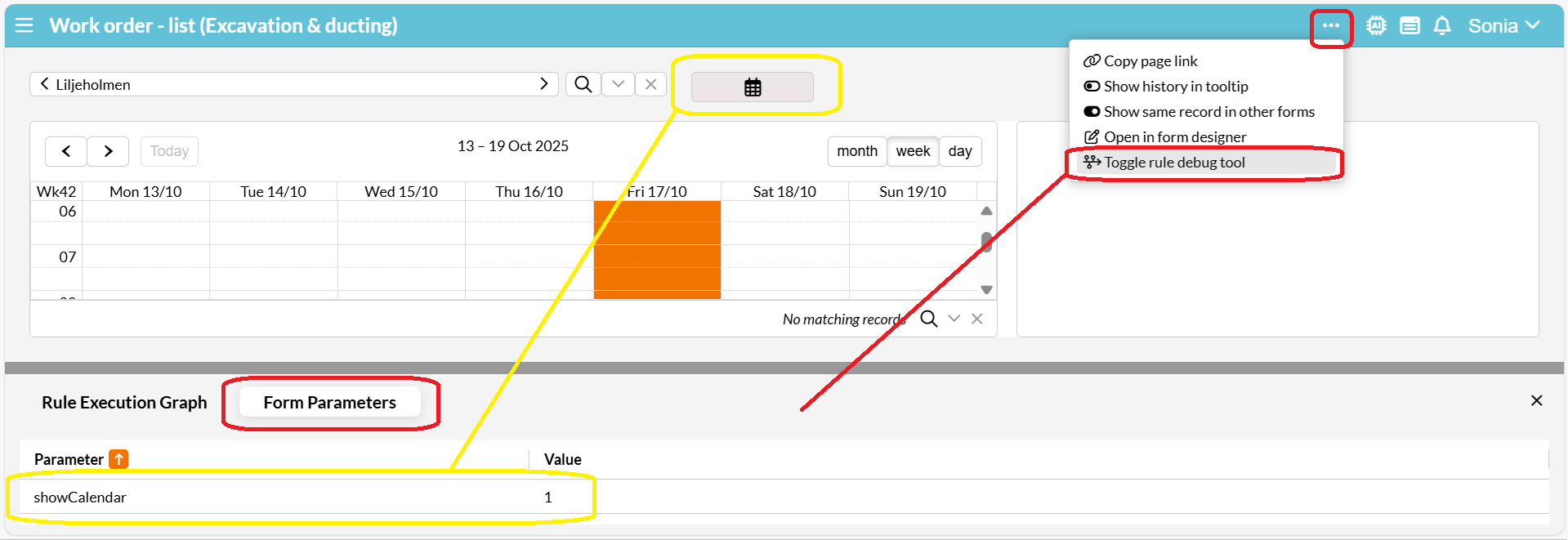Expand the Sonia user dropdown

coord(1503,26)
